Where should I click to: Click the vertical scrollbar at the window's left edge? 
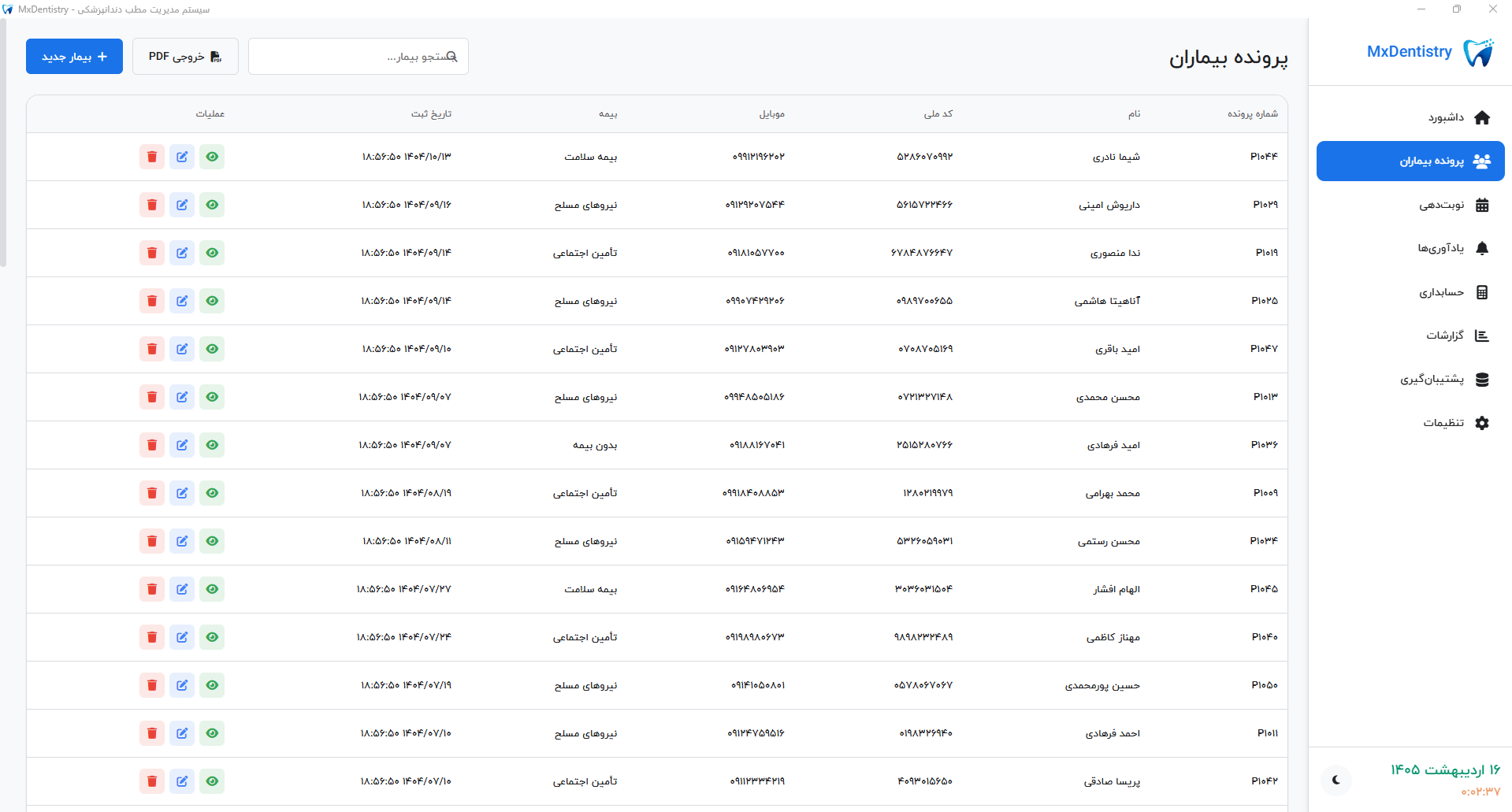3,143
